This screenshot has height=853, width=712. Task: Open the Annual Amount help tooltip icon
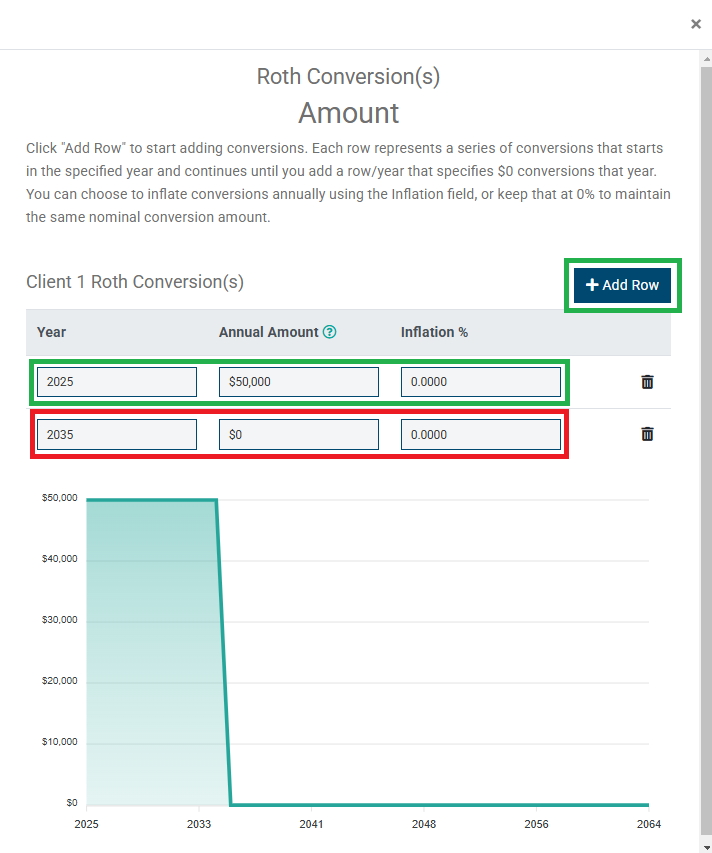pyautogui.click(x=330, y=332)
